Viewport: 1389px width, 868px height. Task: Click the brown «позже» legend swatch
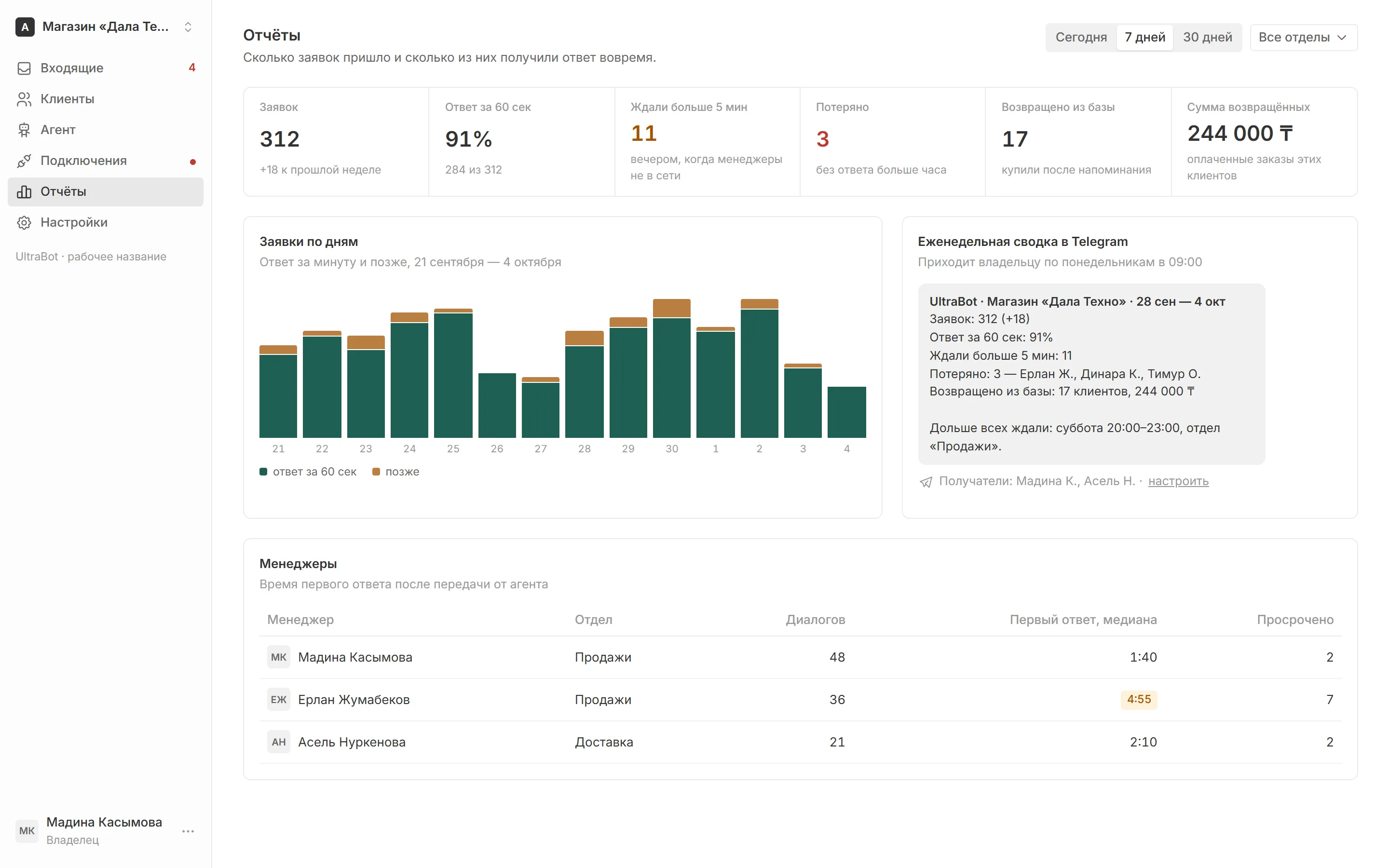point(376,472)
